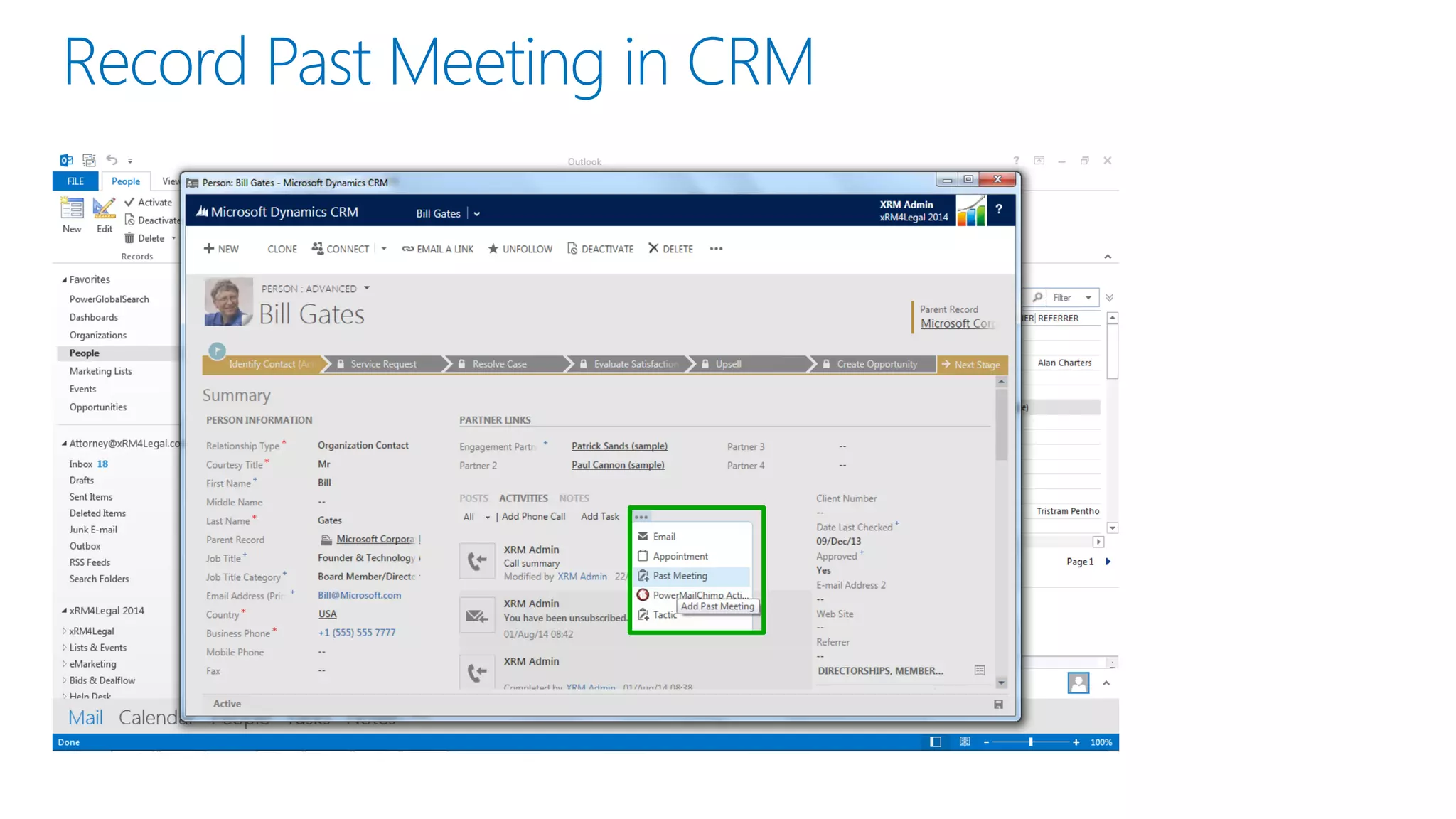The height and width of the screenshot is (819, 1456).
Task: Open the PERSON : ADVANCED form selector
Action: click(x=367, y=288)
